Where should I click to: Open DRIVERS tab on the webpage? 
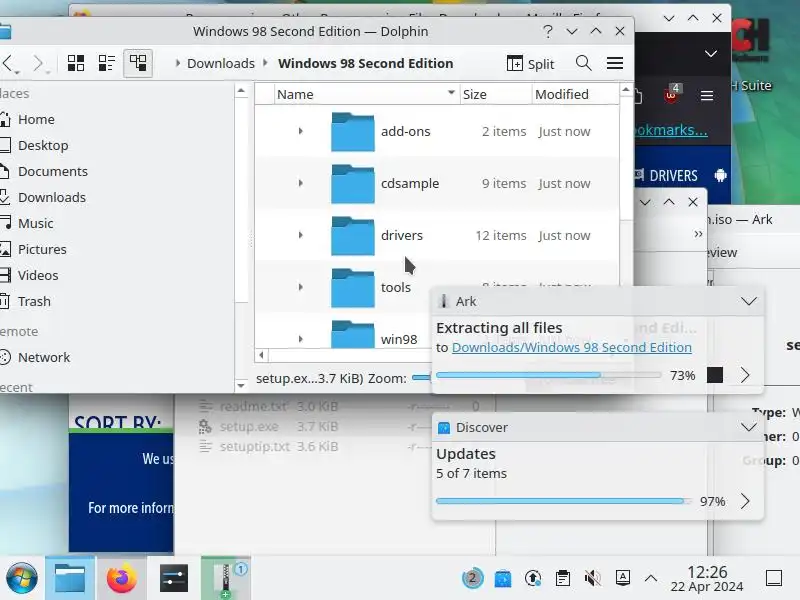coord(667,176)
